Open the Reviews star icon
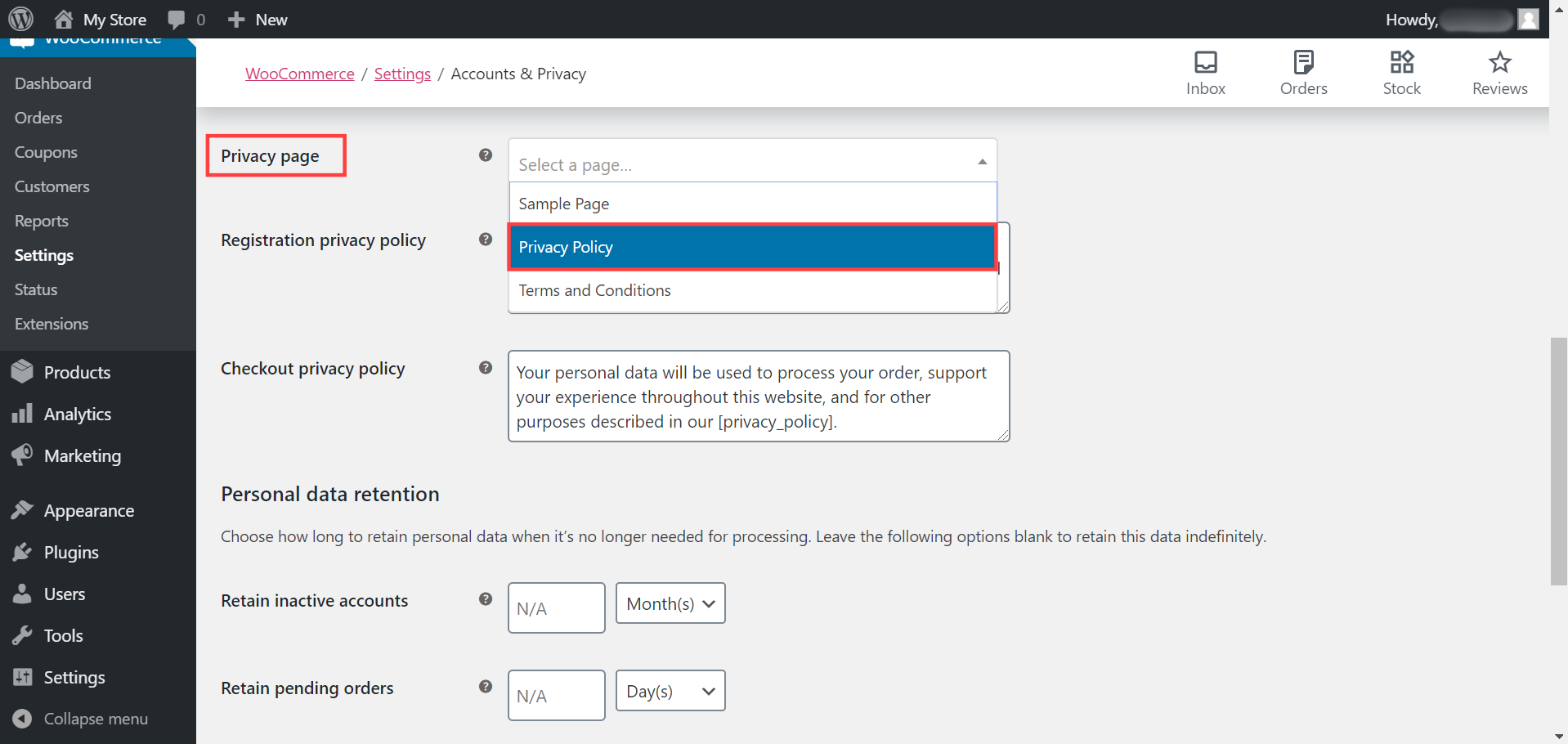Screen dimensions: 1568x744 1500,62
